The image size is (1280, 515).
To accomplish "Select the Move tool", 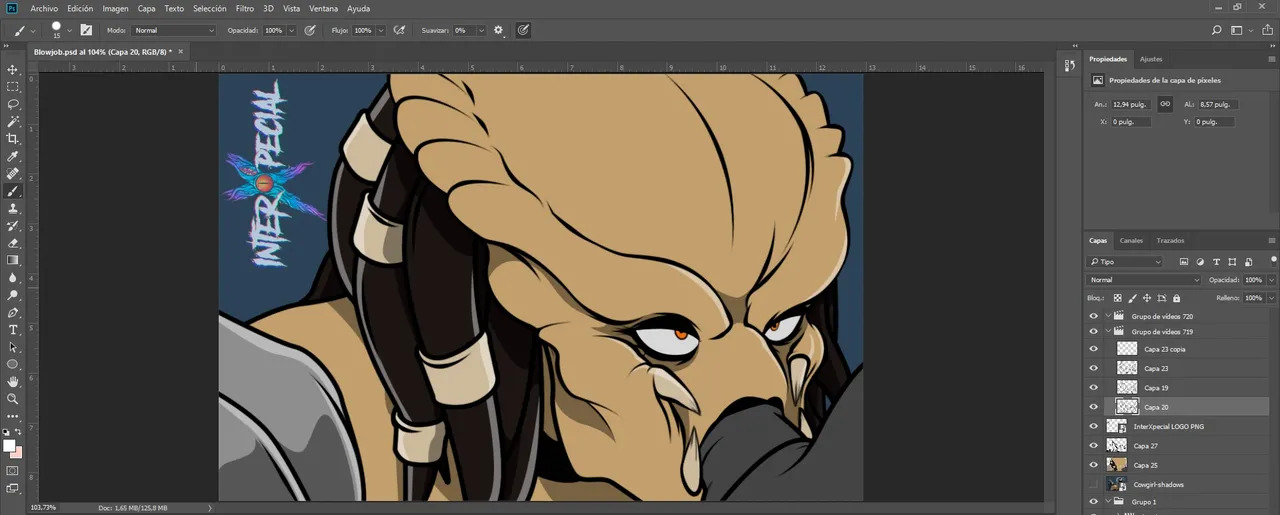I will (x=13, y=70).
